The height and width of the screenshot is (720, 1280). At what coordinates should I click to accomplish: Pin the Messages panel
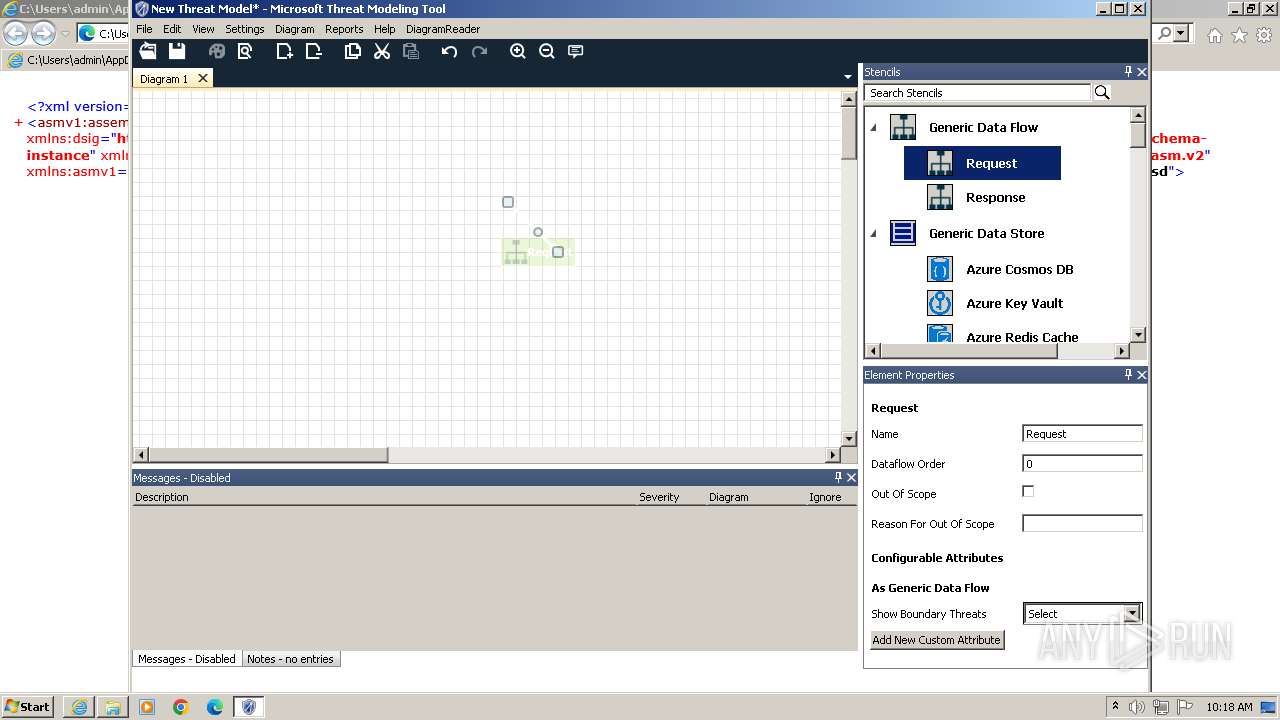(x=838, y=477)
